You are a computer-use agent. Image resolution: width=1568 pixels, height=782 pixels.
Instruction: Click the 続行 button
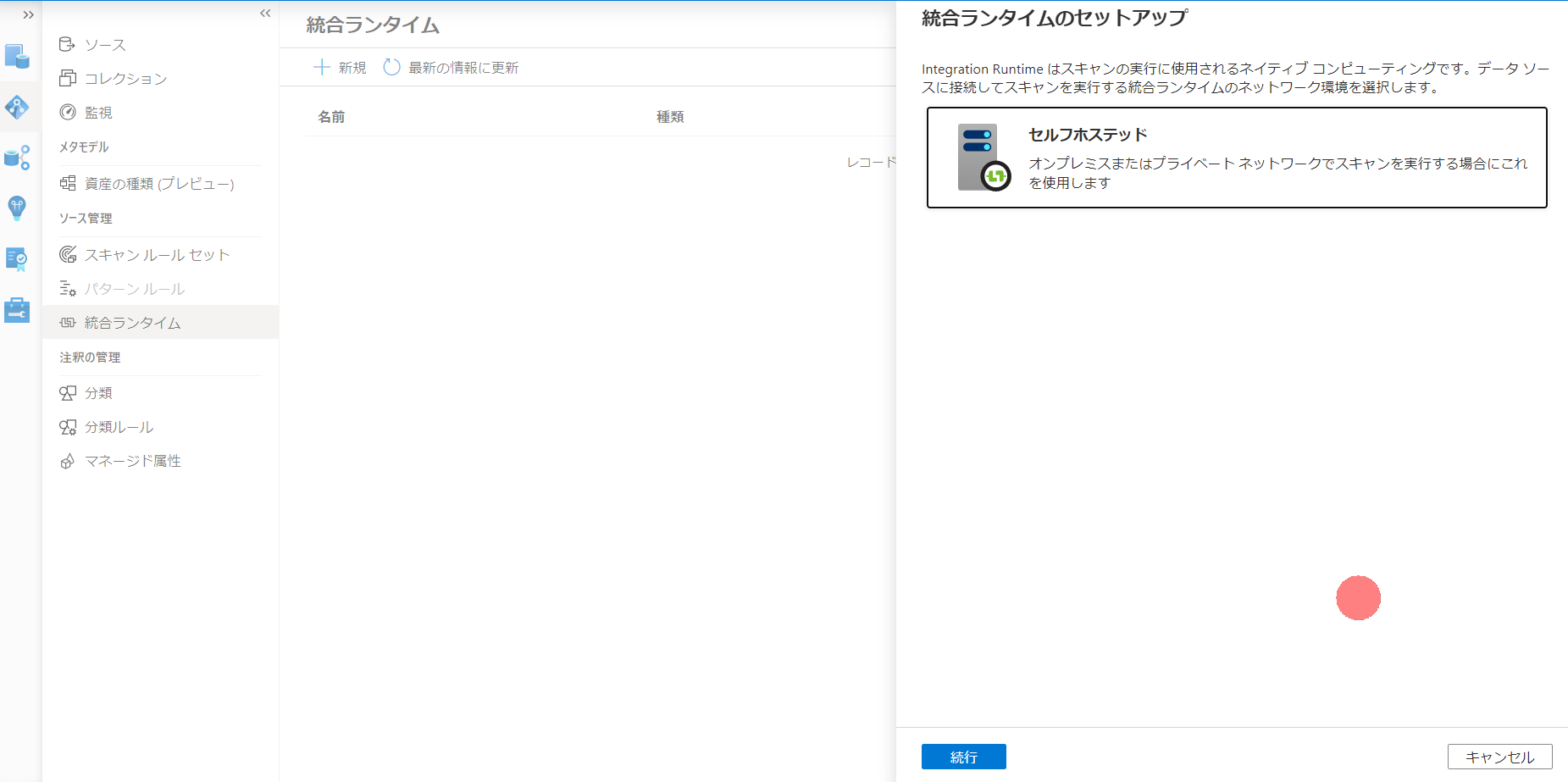pyautogui.click(x=963, y=757)
